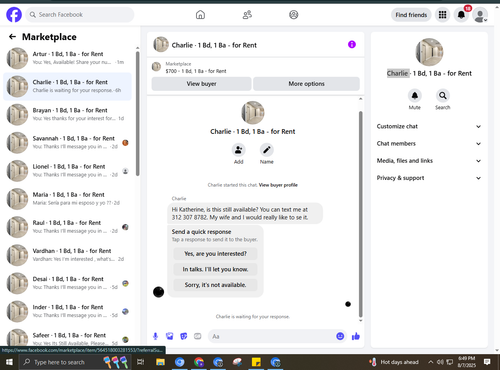Screen dimensions: 500x370
Task: Open Savannah's rental conversation
Action: [67, 142]
